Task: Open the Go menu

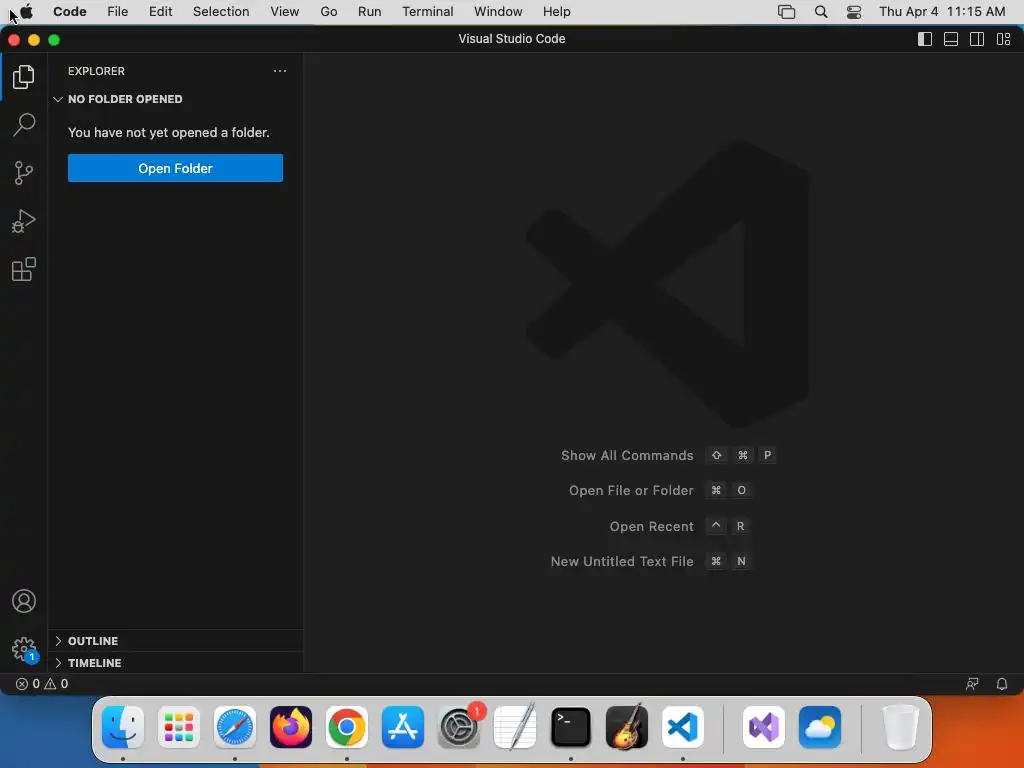Action: 328,12
